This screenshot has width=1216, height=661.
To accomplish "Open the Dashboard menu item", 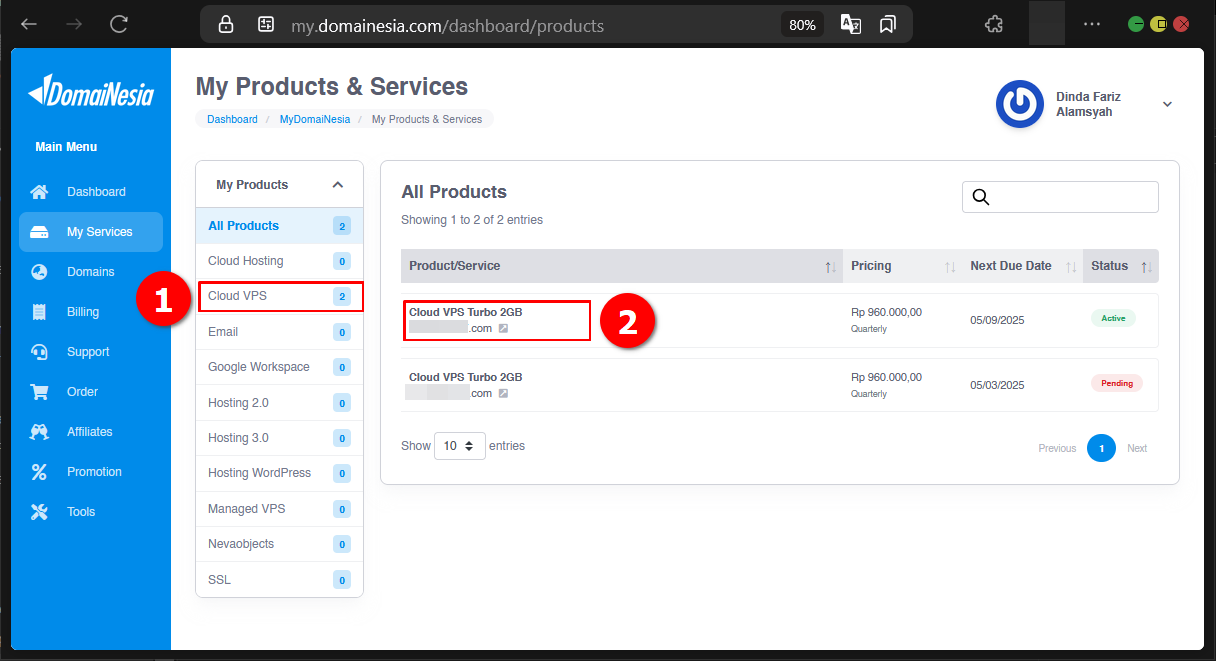I will coord(91,192).
